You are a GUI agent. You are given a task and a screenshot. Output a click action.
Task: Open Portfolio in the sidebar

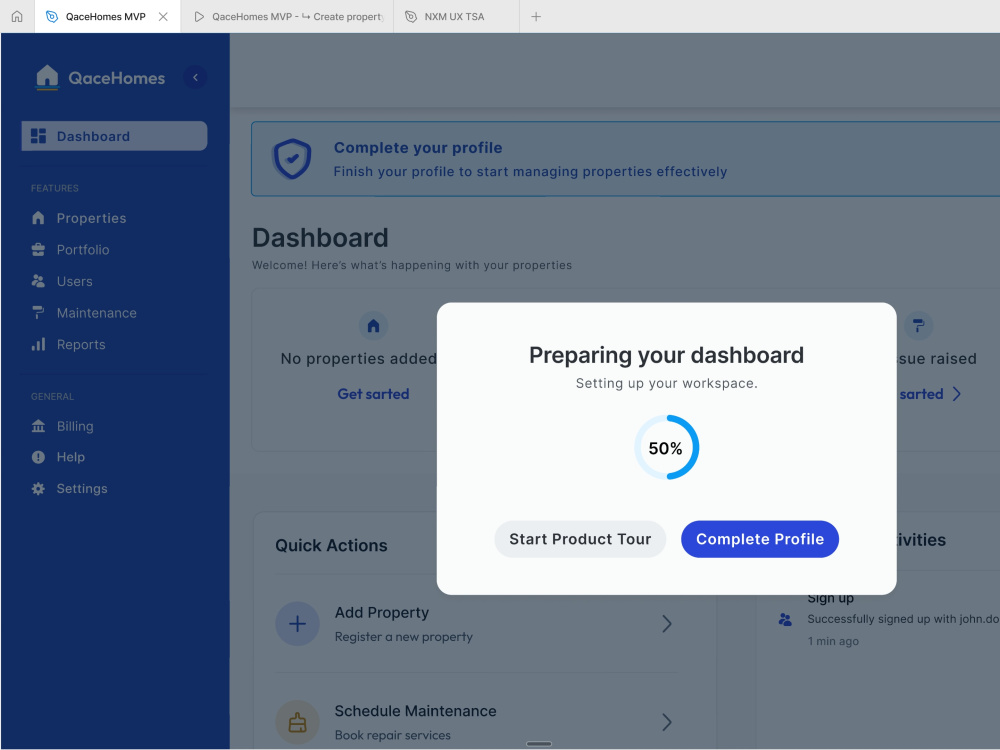(83, 250)
